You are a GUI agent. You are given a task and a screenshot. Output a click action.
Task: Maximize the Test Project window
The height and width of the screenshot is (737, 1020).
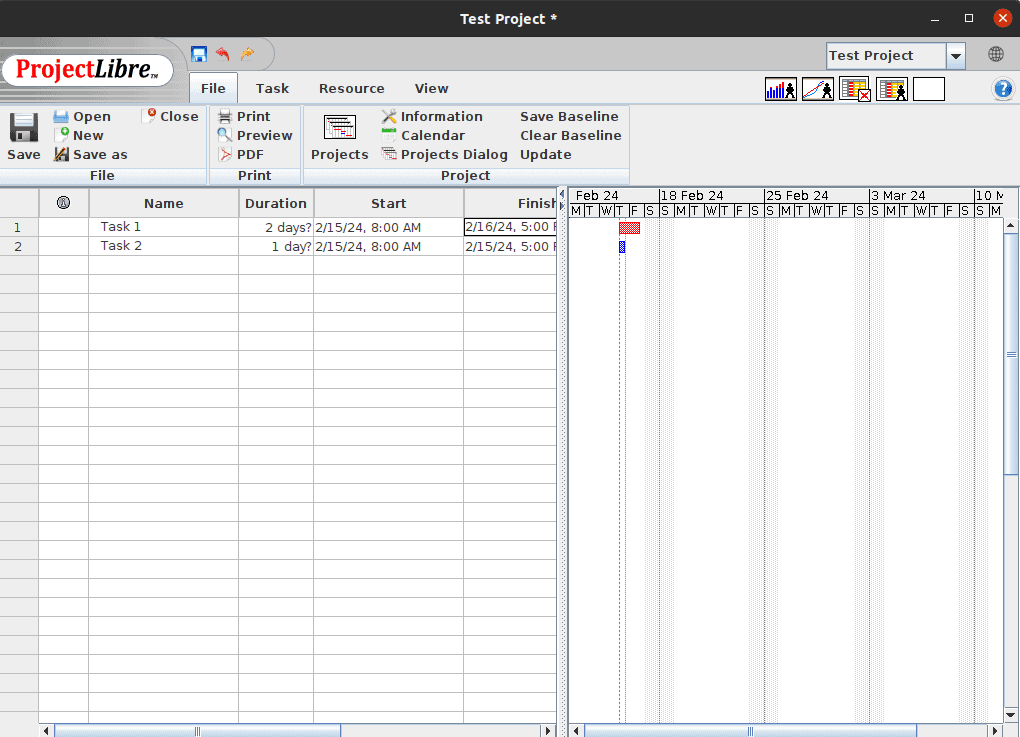click(x=969, y=18)
